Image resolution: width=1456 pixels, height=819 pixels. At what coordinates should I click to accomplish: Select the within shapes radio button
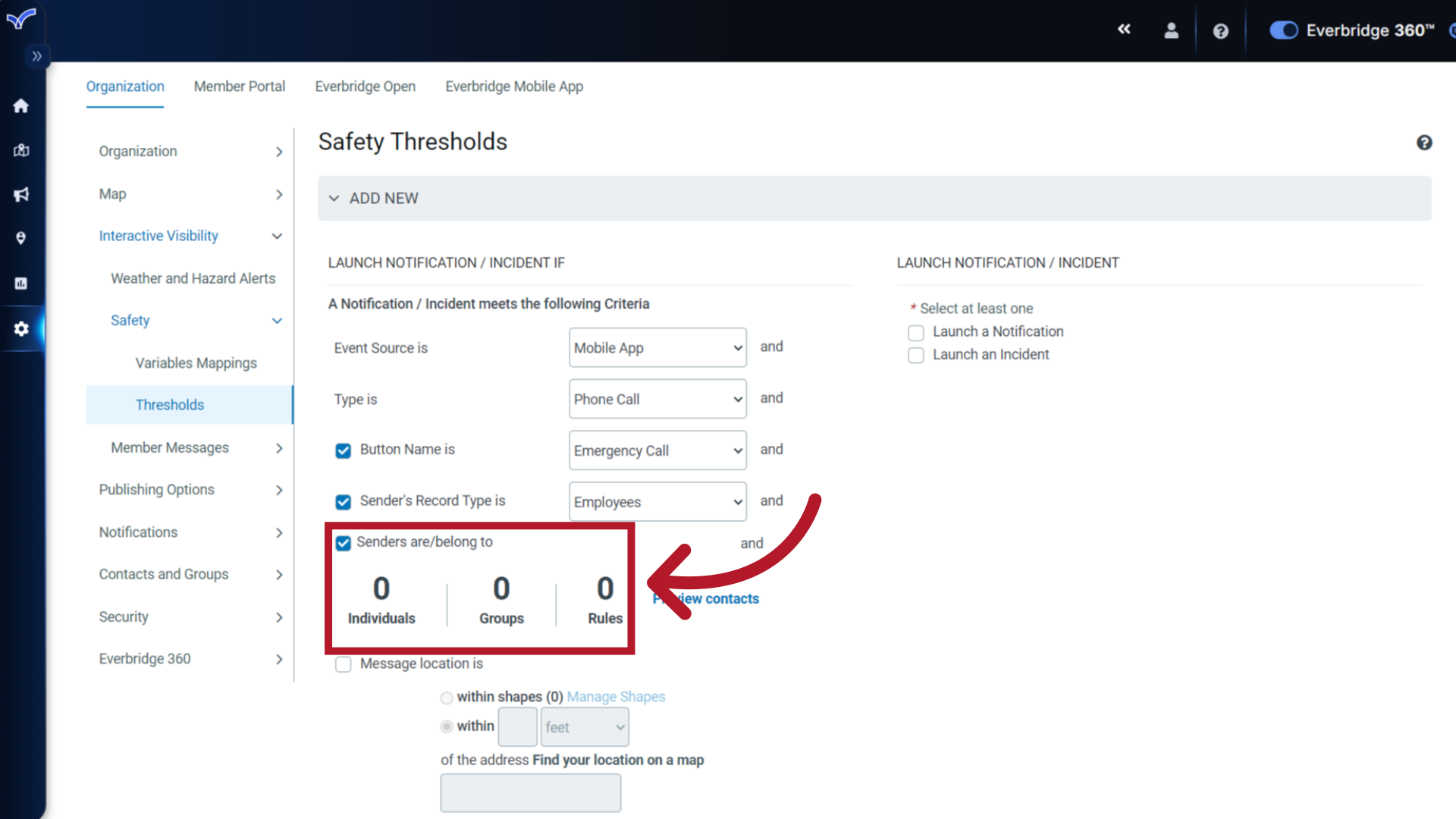point(447,698)
